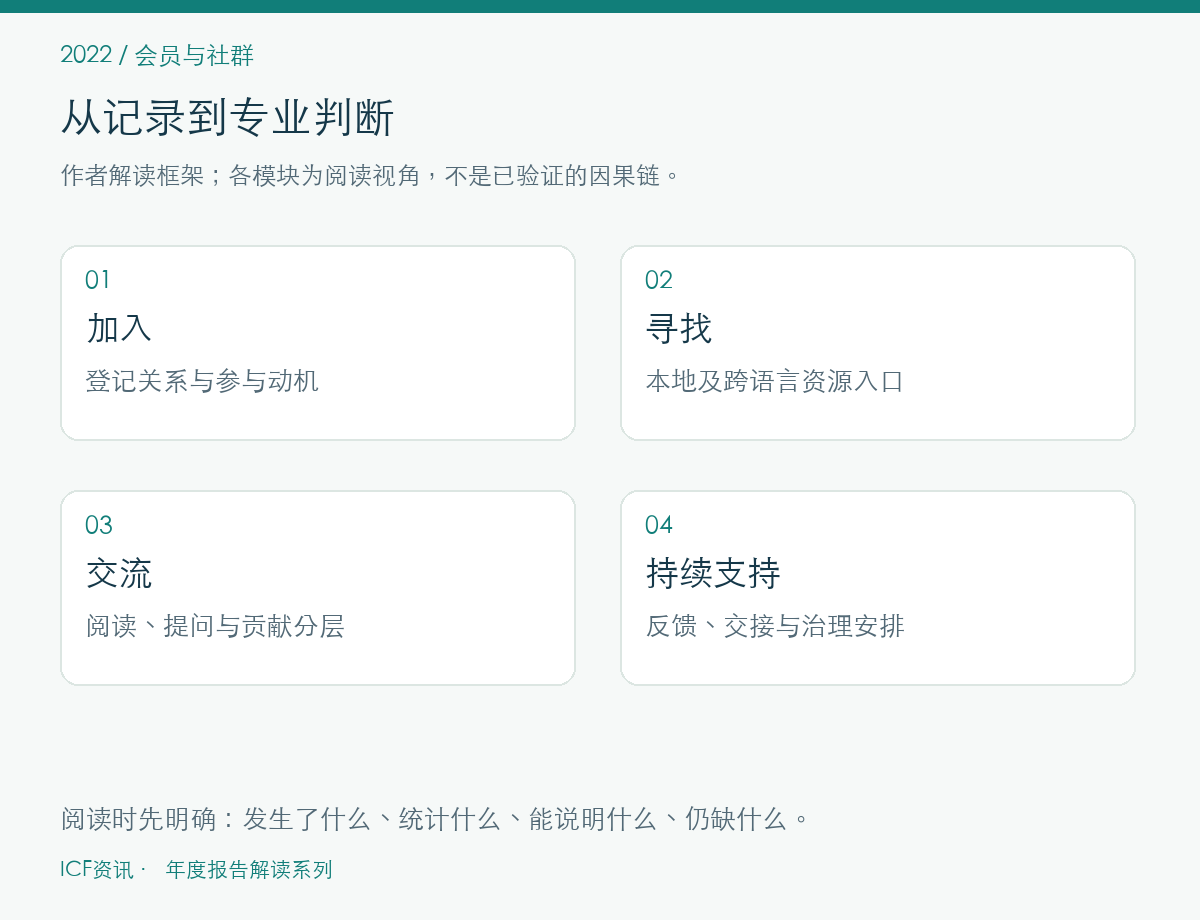Click the description '阅读、提问与贡献分层'
Screen dimensions: 1200x920
tap(215, 626)
